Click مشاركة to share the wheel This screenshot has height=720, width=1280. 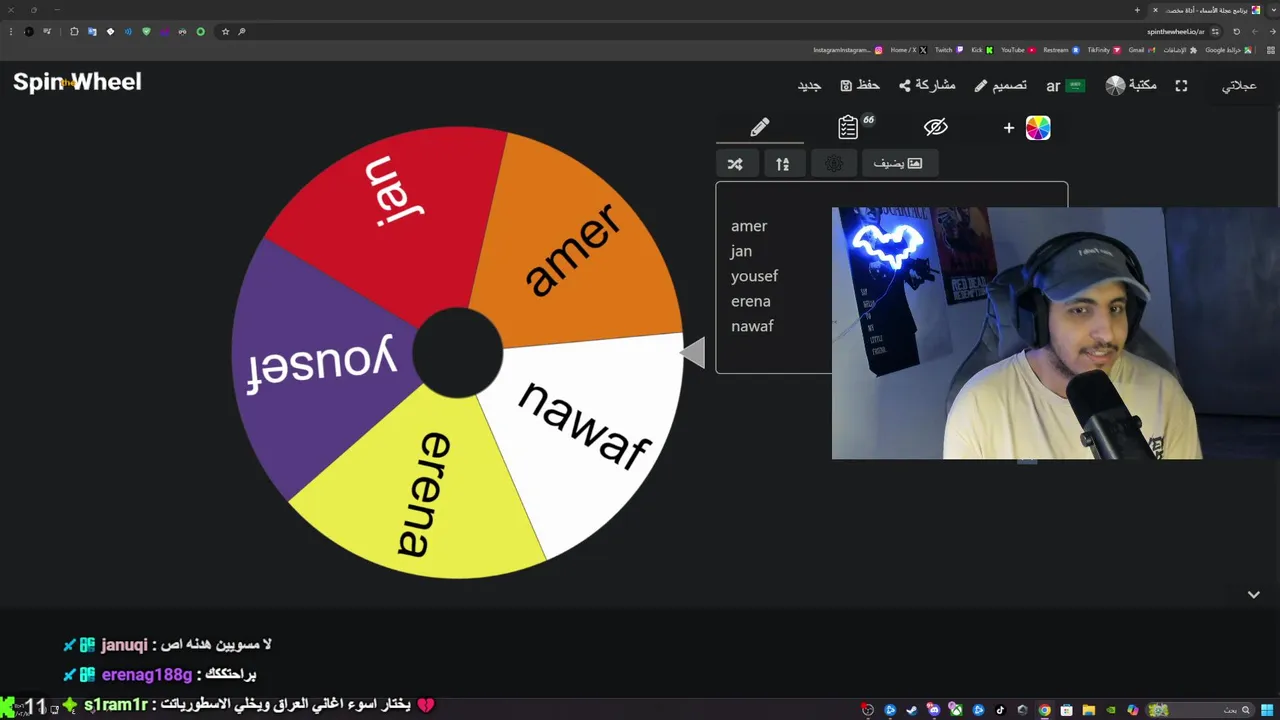pyautogui.click(x=927, y=85)
